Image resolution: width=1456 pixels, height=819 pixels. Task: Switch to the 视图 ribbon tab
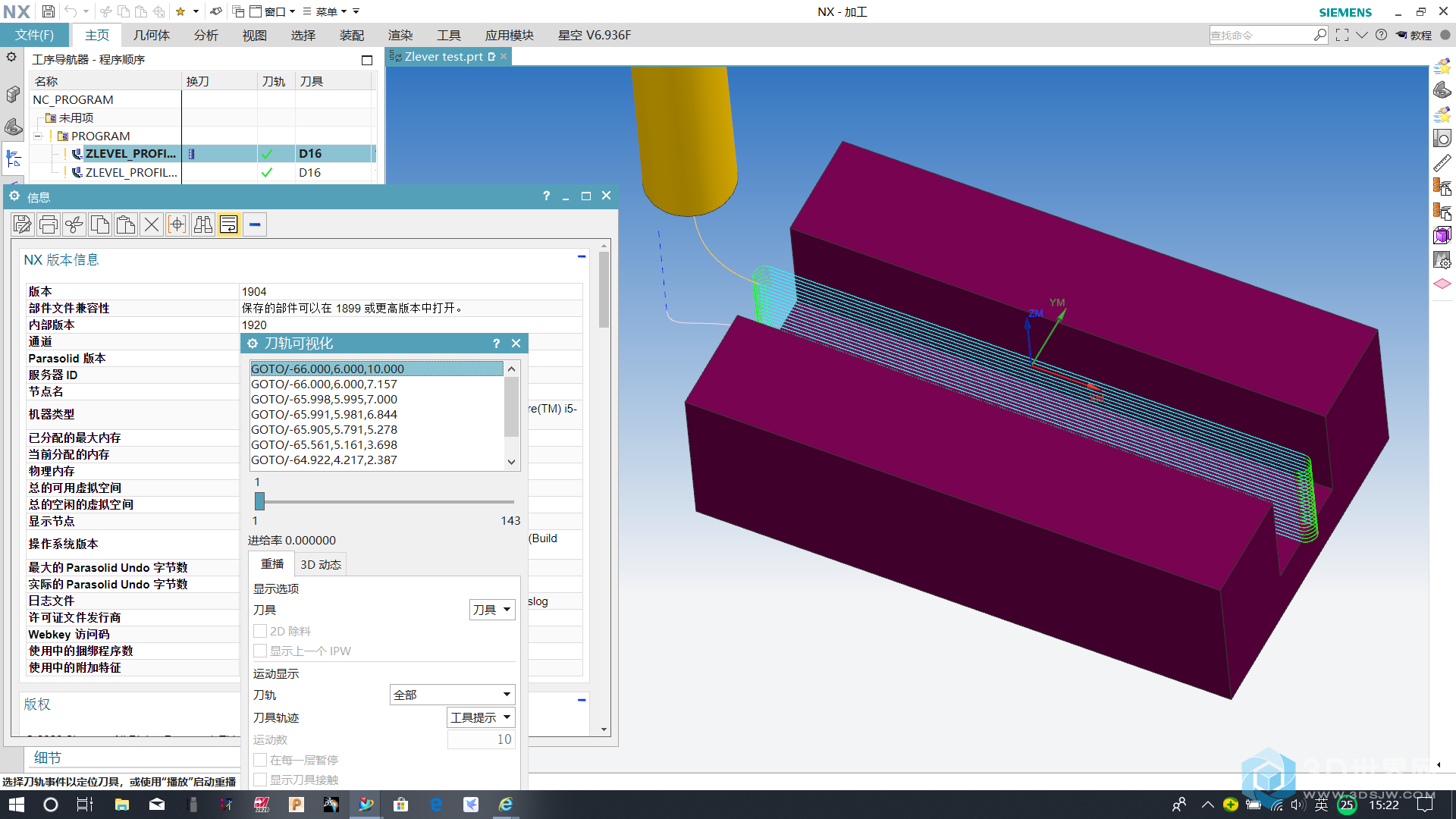pyautogui.click(x=255, y=35)
